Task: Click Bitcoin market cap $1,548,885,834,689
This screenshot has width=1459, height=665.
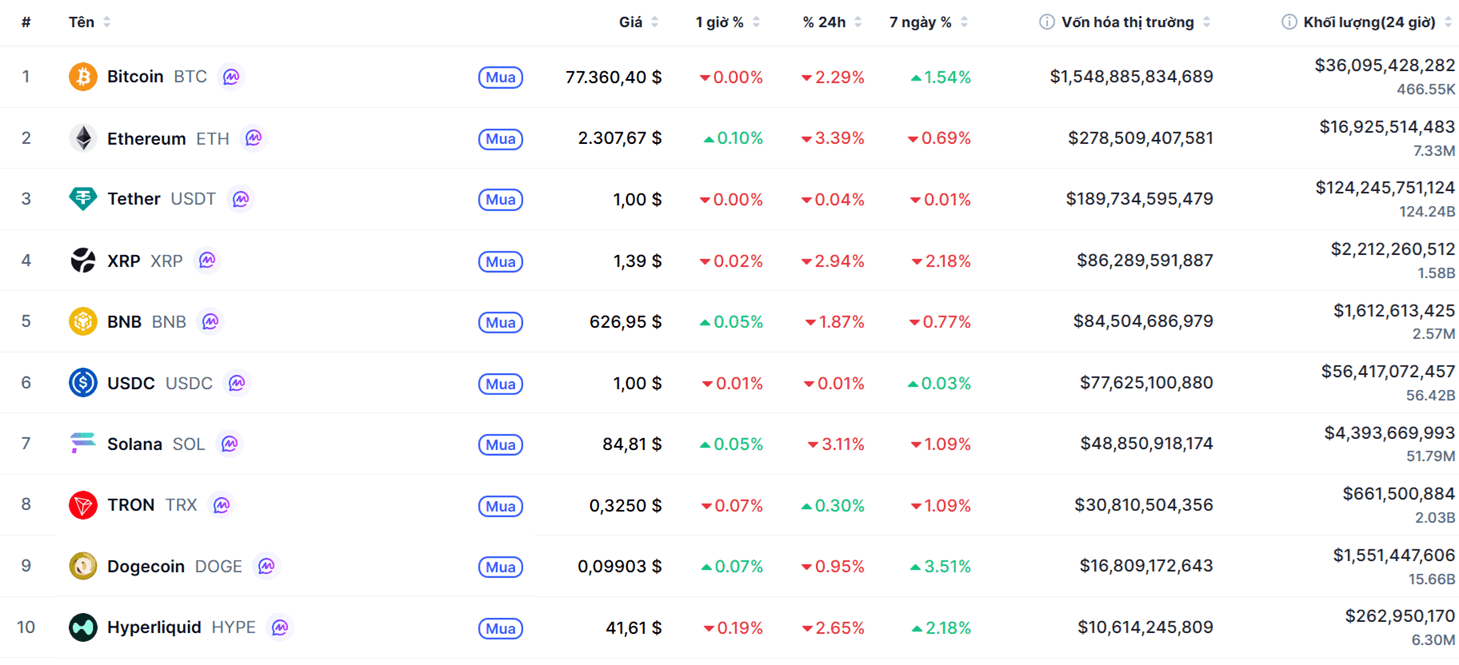Action: pyautogui.click(x=1131, y=77)
